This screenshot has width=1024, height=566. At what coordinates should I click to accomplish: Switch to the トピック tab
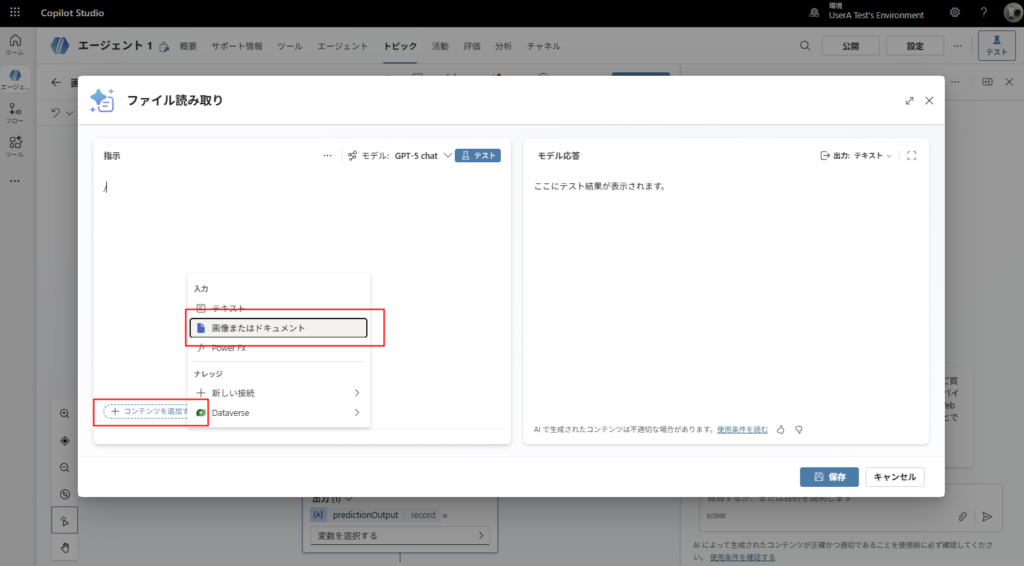point(400,46)
